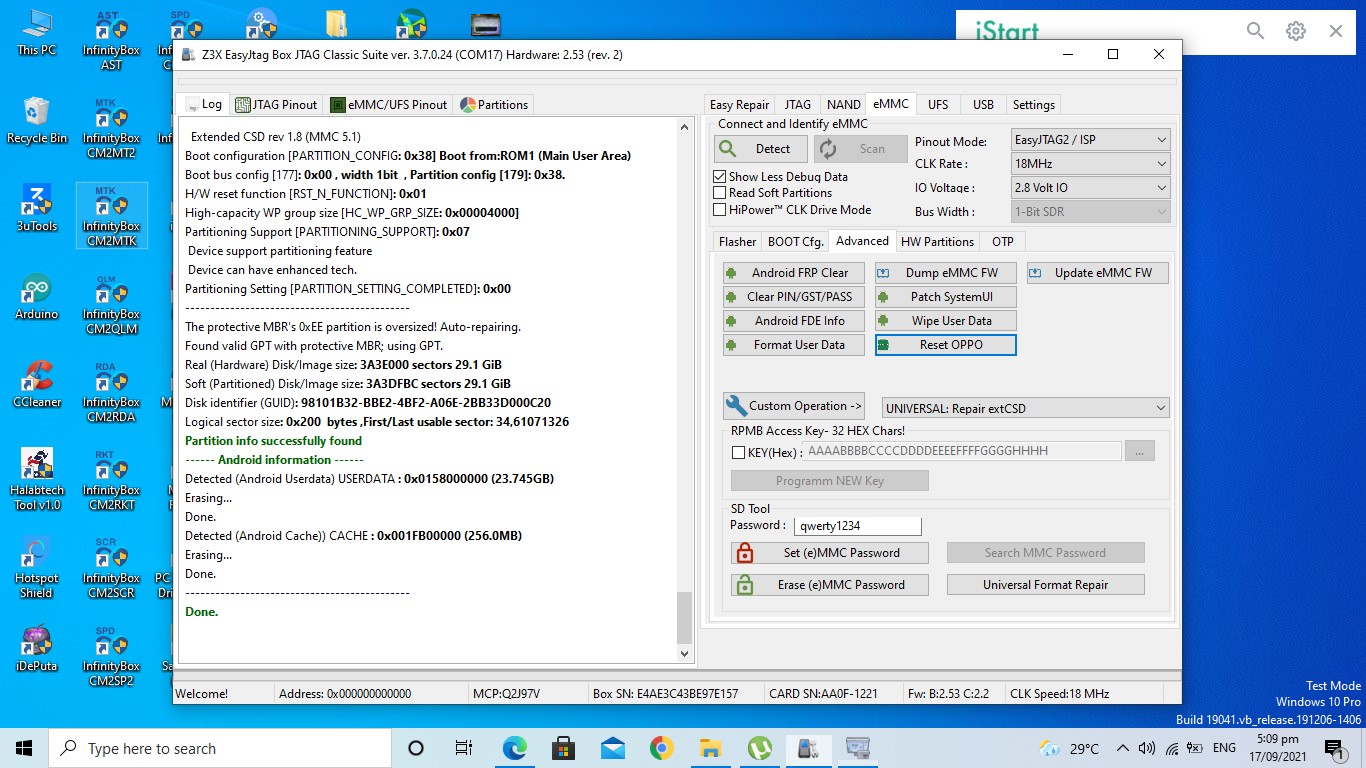Click Erase (e)MMC Password button

[830, 585]
